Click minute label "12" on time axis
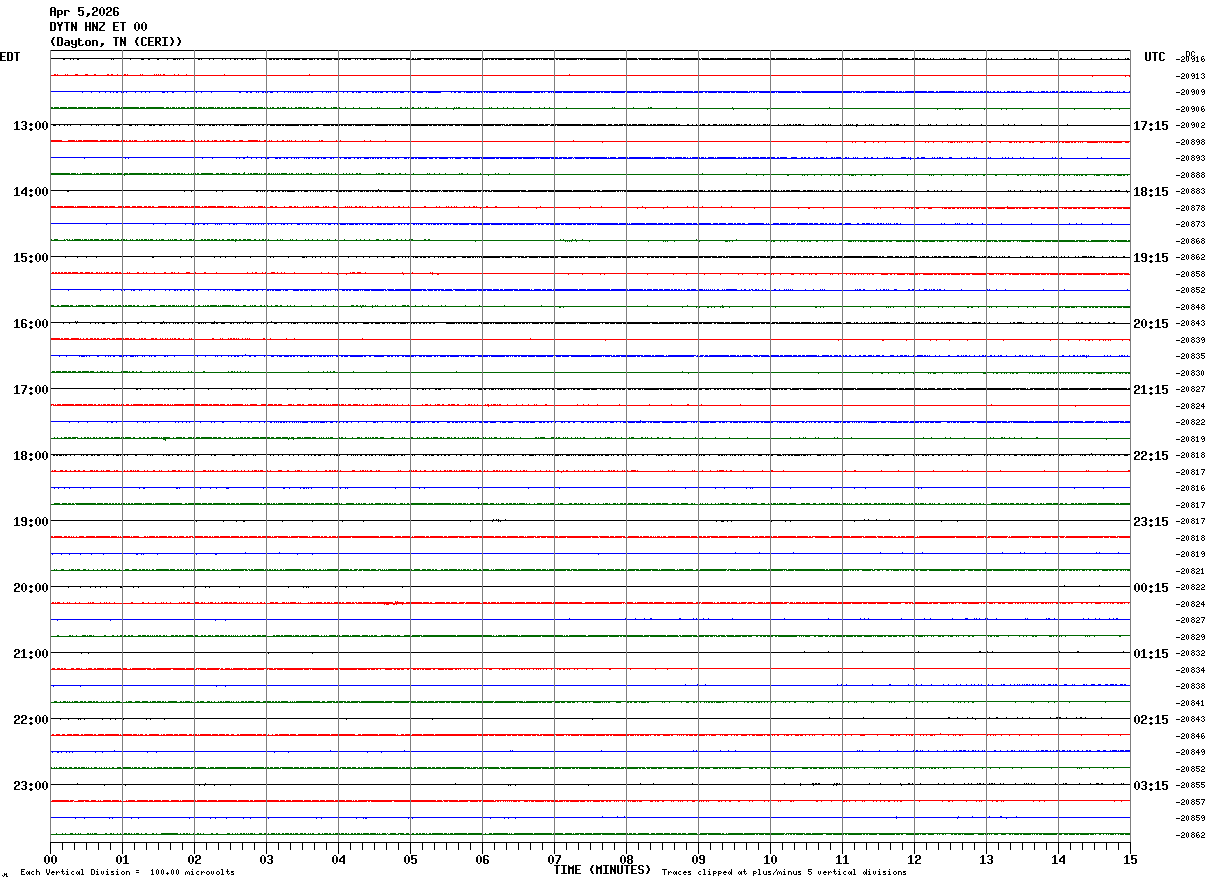The height and width of the screenshot is (886, 1210). point(915,860)
